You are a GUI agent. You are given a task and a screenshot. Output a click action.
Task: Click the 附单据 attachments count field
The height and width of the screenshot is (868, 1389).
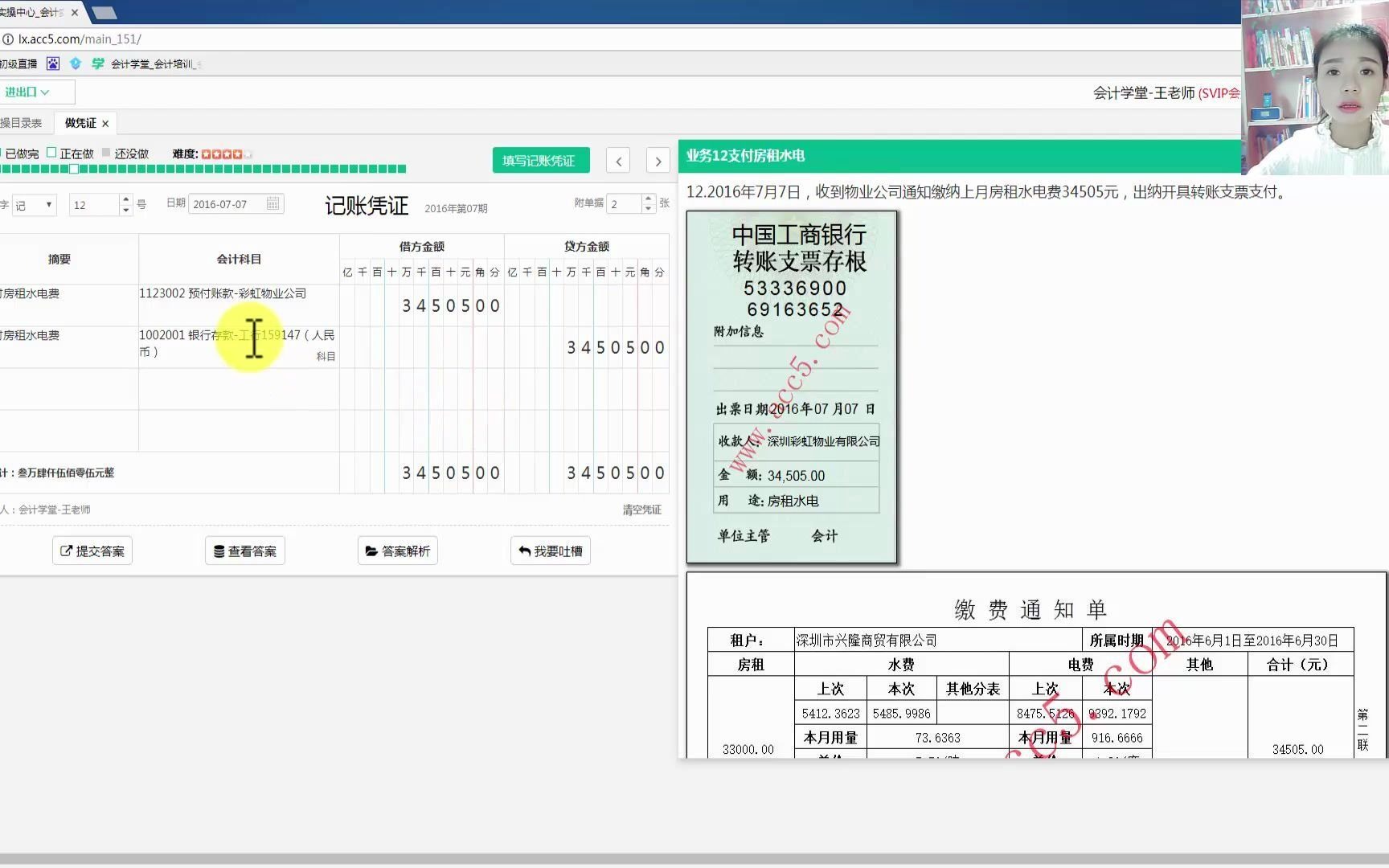click(624, 203)
